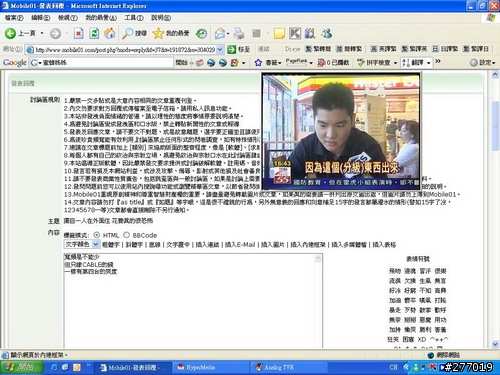Open the 我的最愛(A) menu in menu bar

click(x=101, y=18)
